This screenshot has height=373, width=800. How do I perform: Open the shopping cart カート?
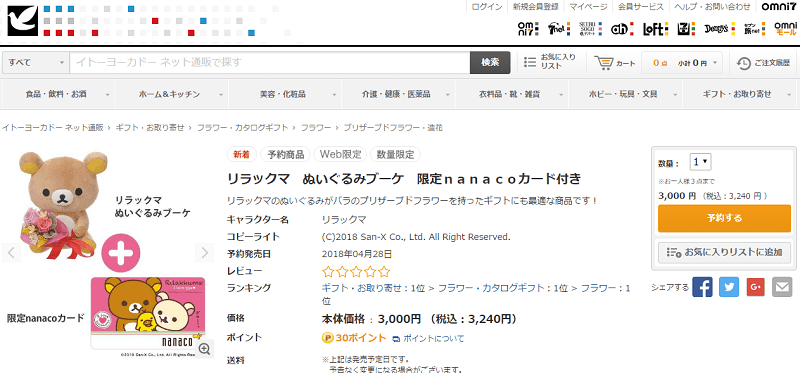pos(615,63)
